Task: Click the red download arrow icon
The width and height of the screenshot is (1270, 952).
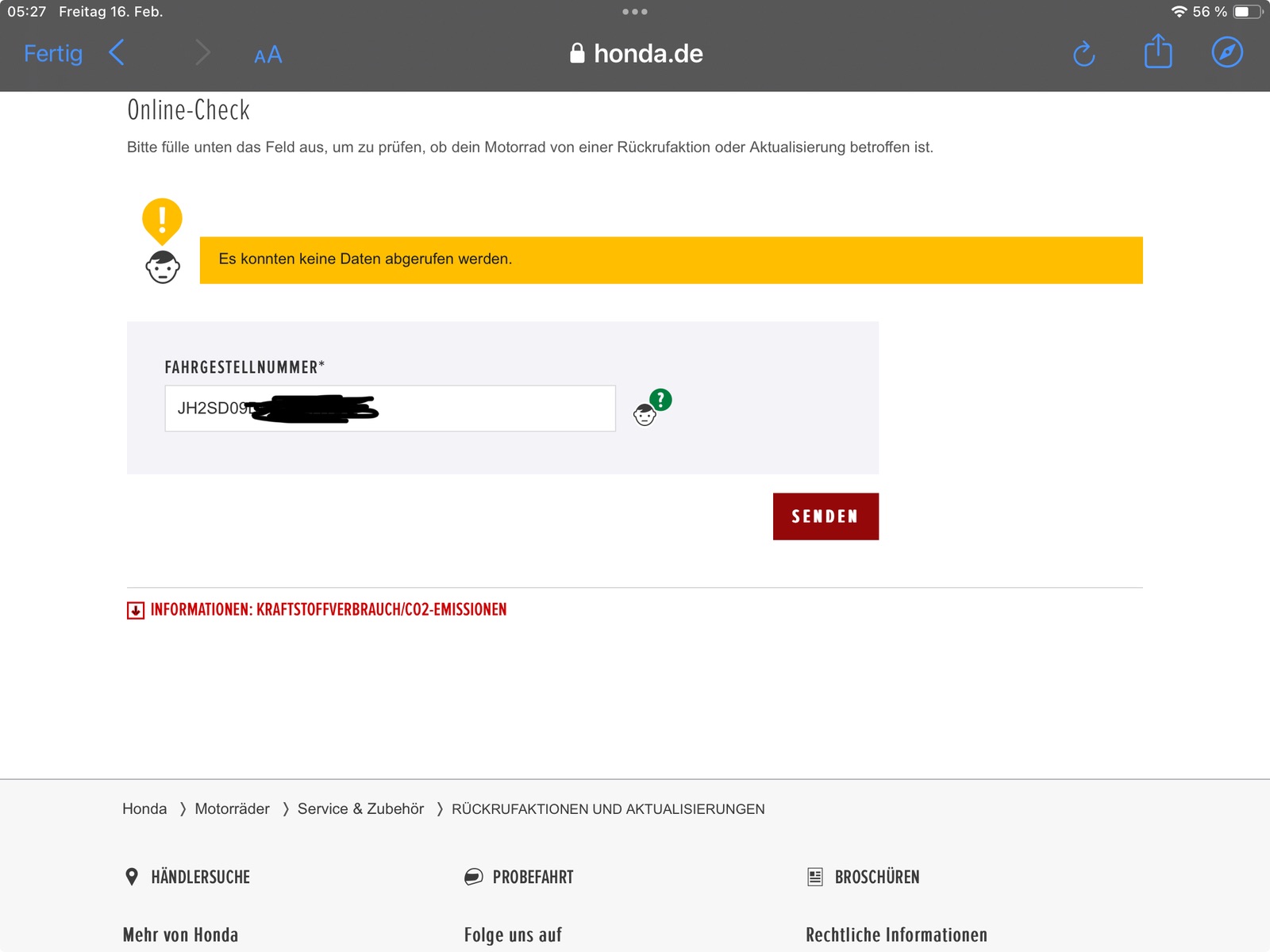Action: tap(136, 610)
